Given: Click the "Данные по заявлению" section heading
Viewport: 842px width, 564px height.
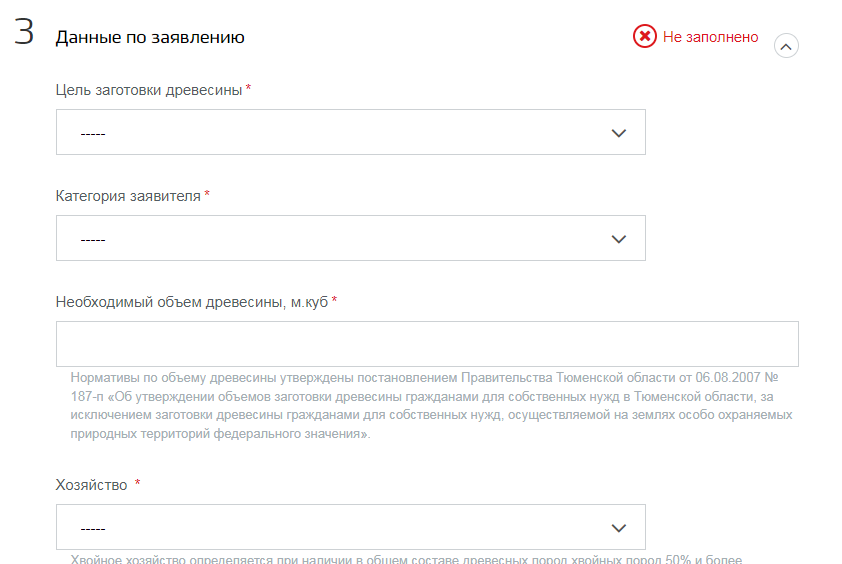Looking at the screenshot, I should (150, 38).
